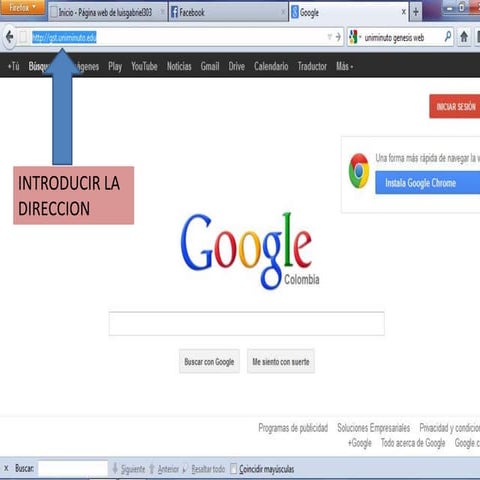
Task: Click Resaltar todo in find bar
Action: [208, 469]
